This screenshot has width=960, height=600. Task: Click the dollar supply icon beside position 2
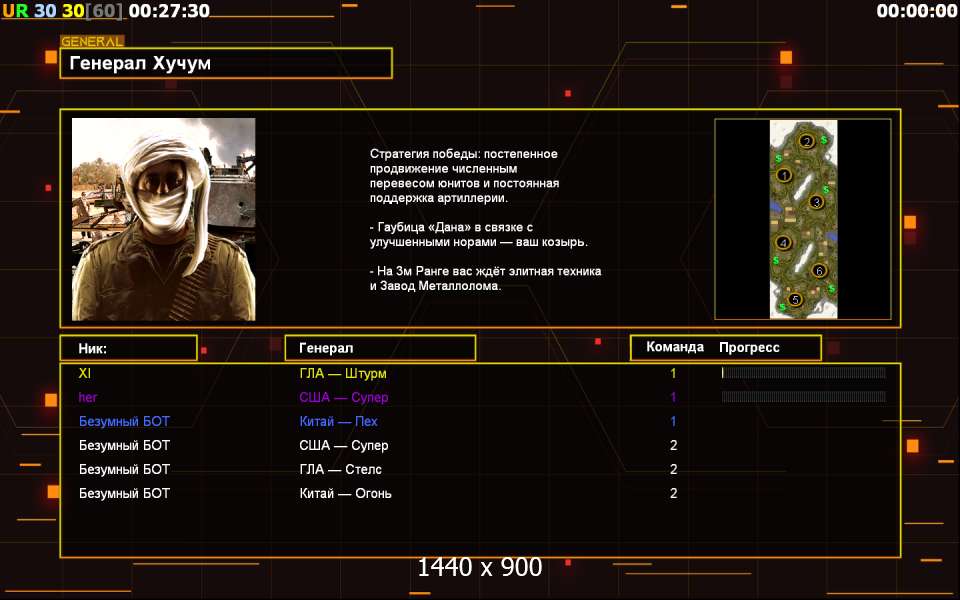[x=824, y=139]
